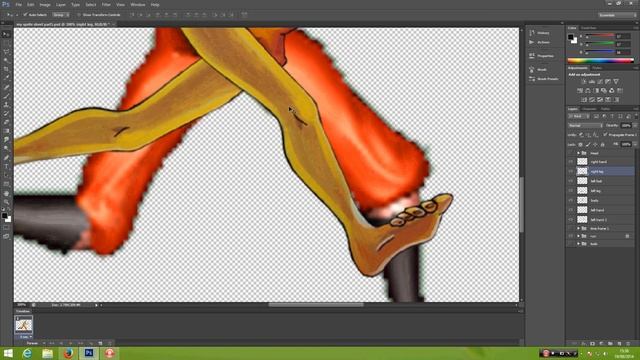640x360 pixels.
Task: Select the Quick Selection tool
Action: tap(6, 60)
